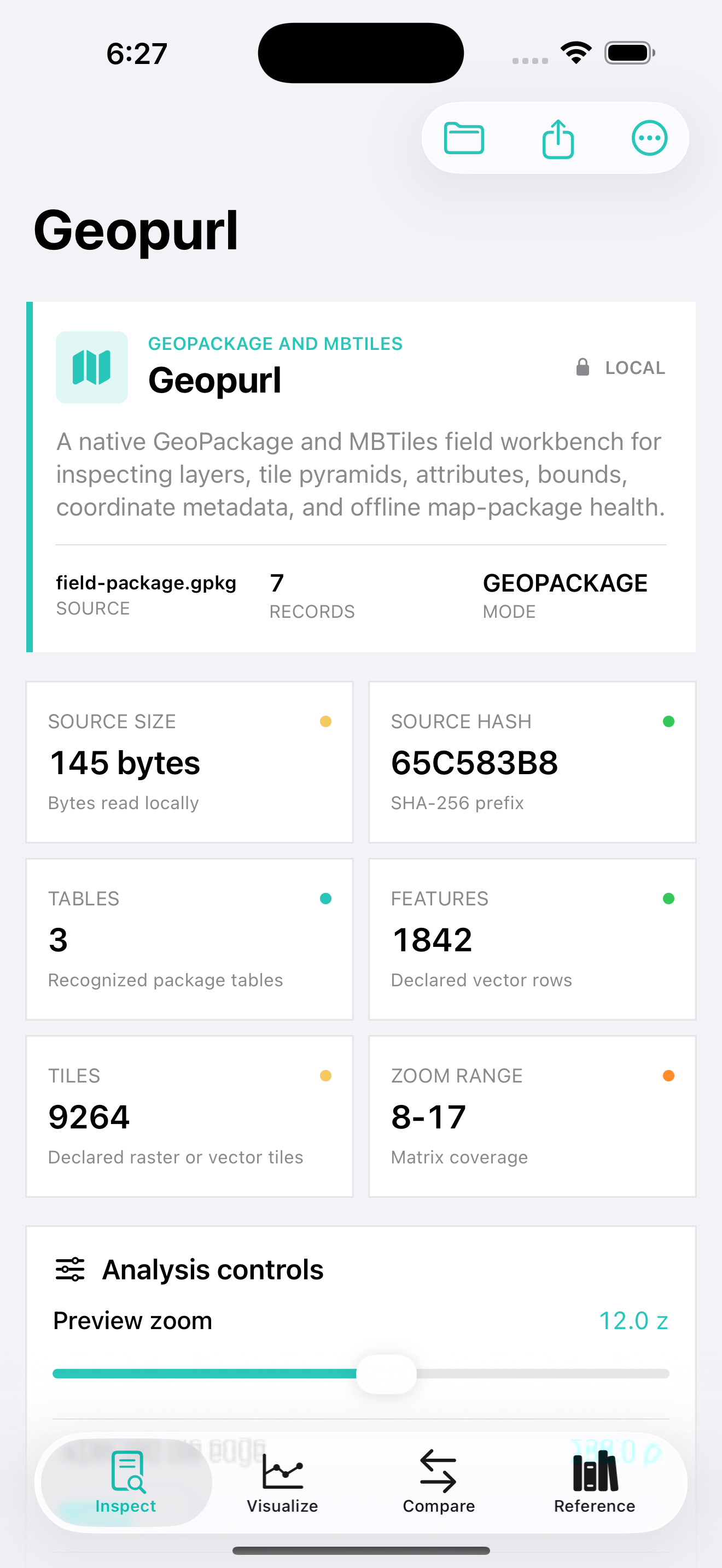Tap the Geopurl map app icon
Image resolution: width=722 pixels, height=1568 pixels.
pos(92,367)
